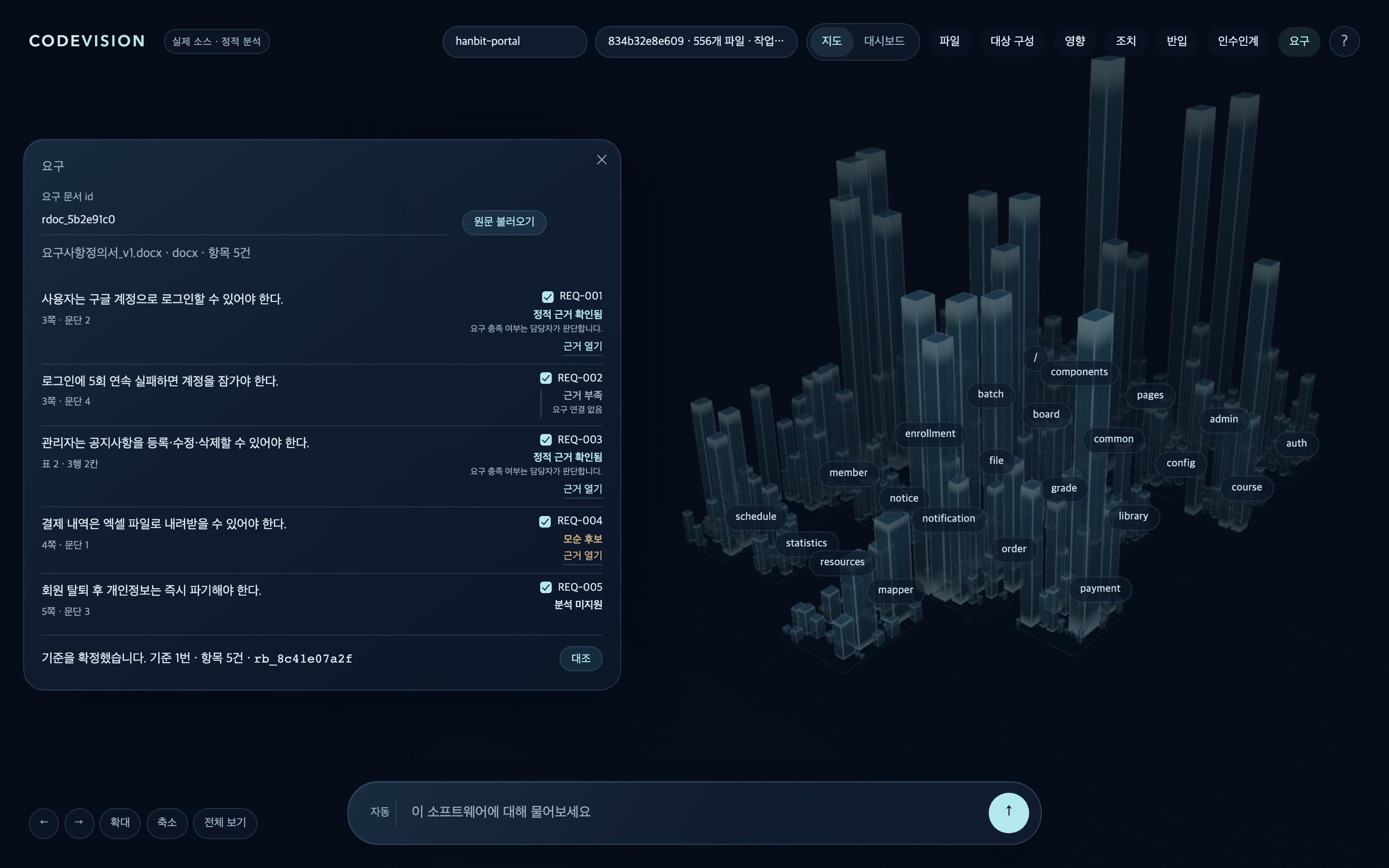
Task: Open 근거 열기 link for REQ-004
Action: (583, 556)
